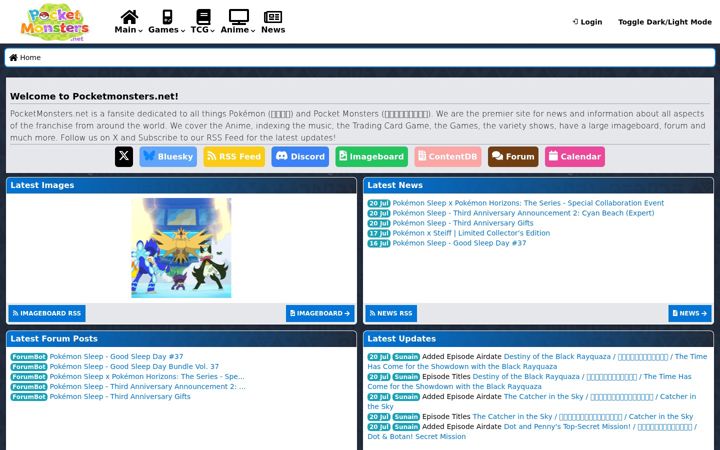This screenshot has width=720, height=450.
Task: Open news: Good Sleep Day #37
Action: (x=459, y=243)
